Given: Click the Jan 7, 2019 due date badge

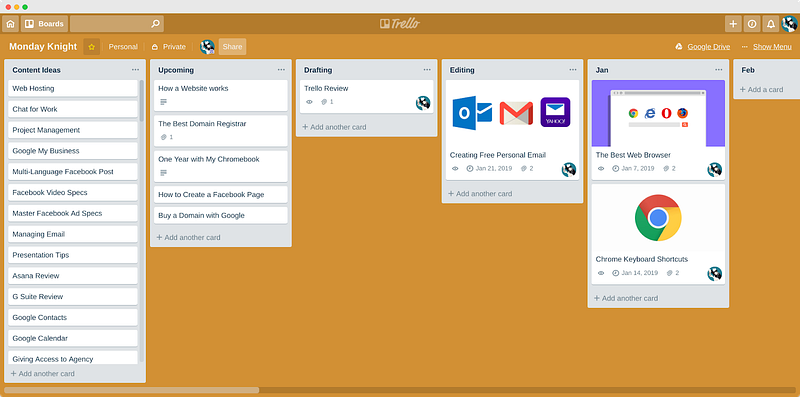Looking at the screenshot, I should click(633, 168).
